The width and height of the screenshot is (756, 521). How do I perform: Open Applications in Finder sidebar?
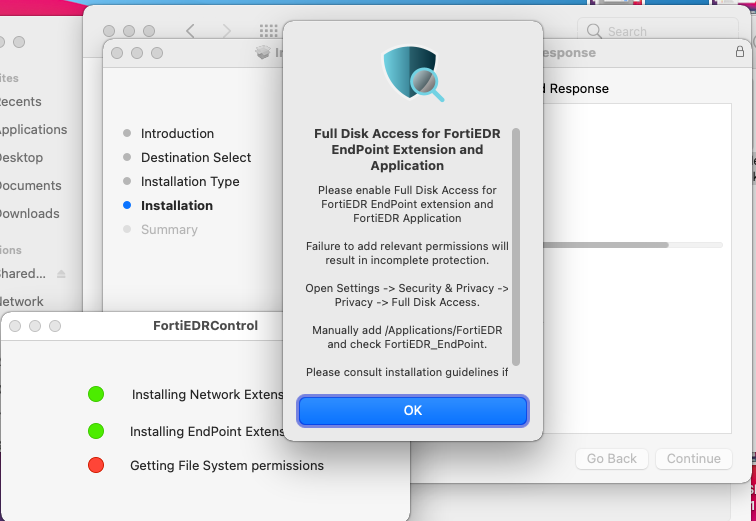[32, 129]
